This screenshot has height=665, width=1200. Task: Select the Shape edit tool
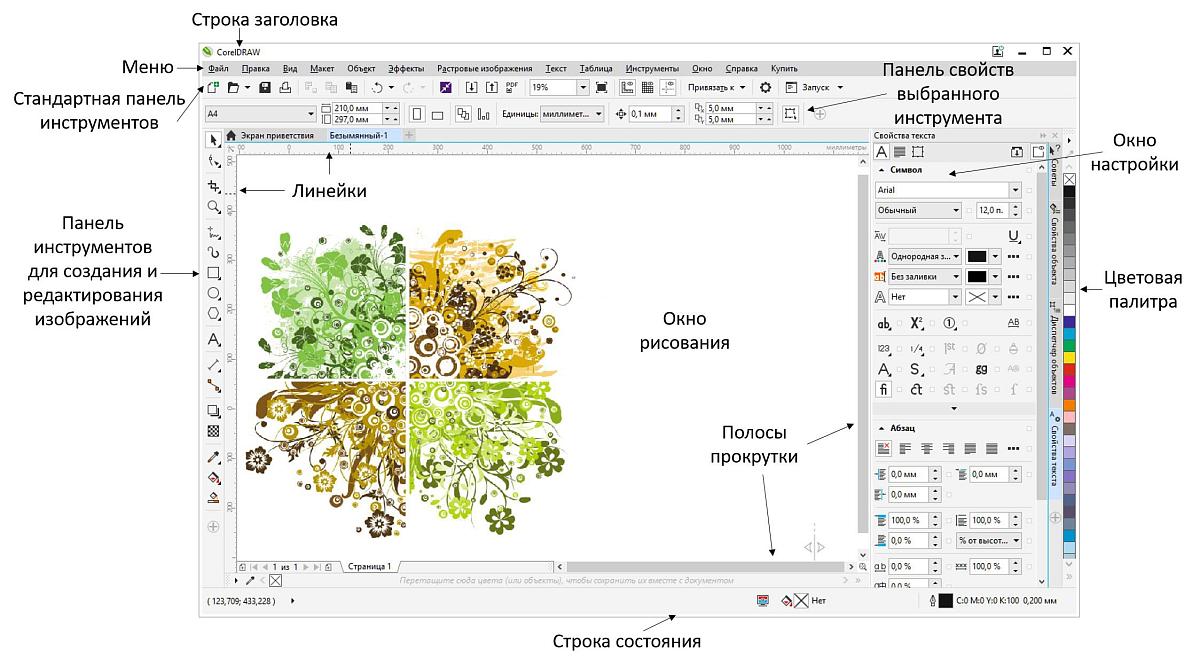point(213,161)
